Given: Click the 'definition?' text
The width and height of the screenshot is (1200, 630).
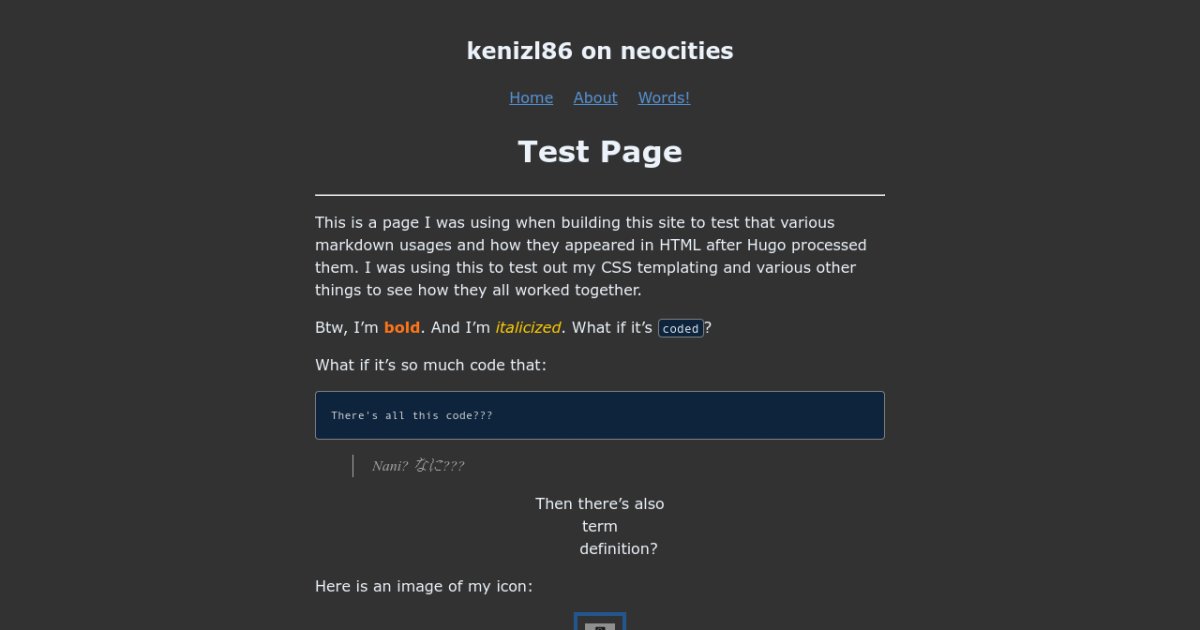Looking at the screenshot, I should 618,549.
